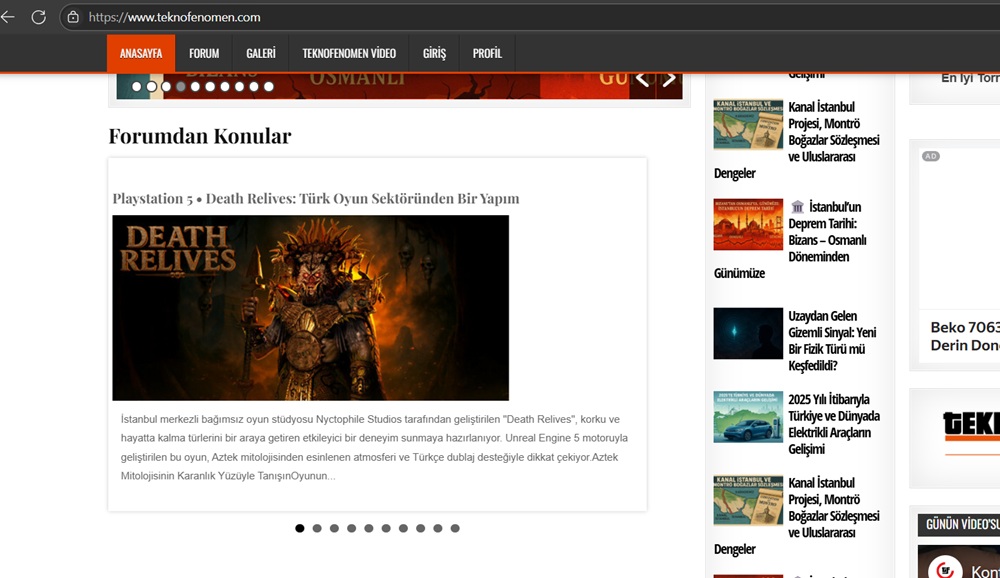The image size is (1000, 578).
Task: Select last banner slider dot
Action: [268, 86]
